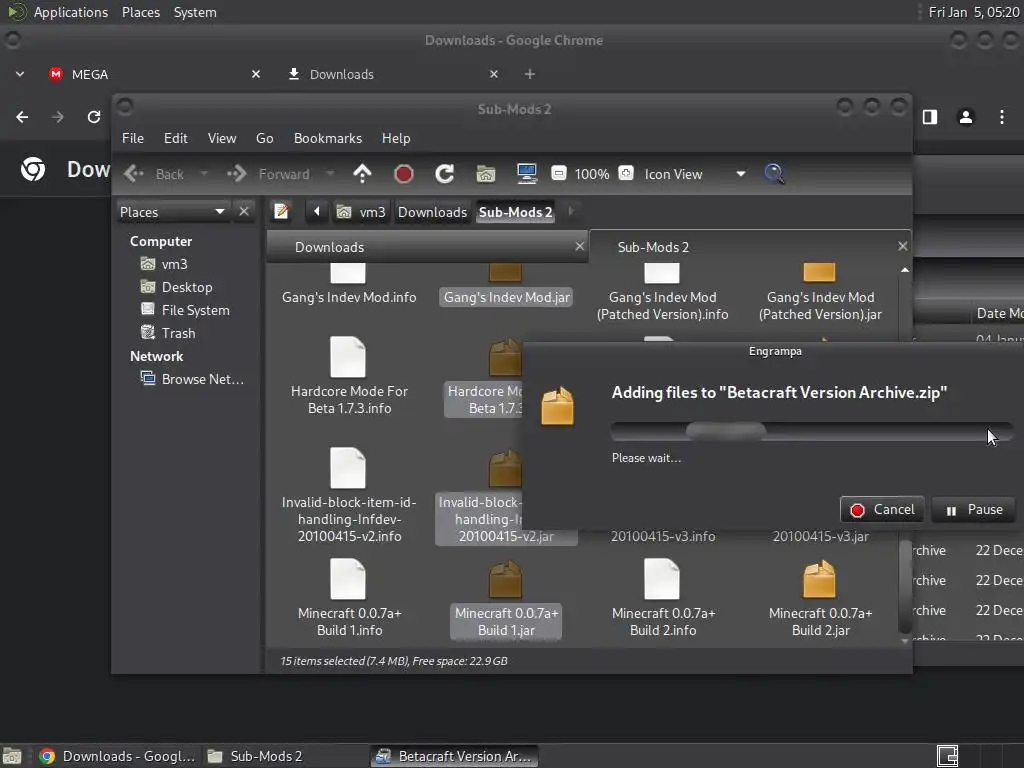Screen dimensions: 1024x768
Task: Open the Home folder toolbar icon
Action: click(x=486, y=174)
